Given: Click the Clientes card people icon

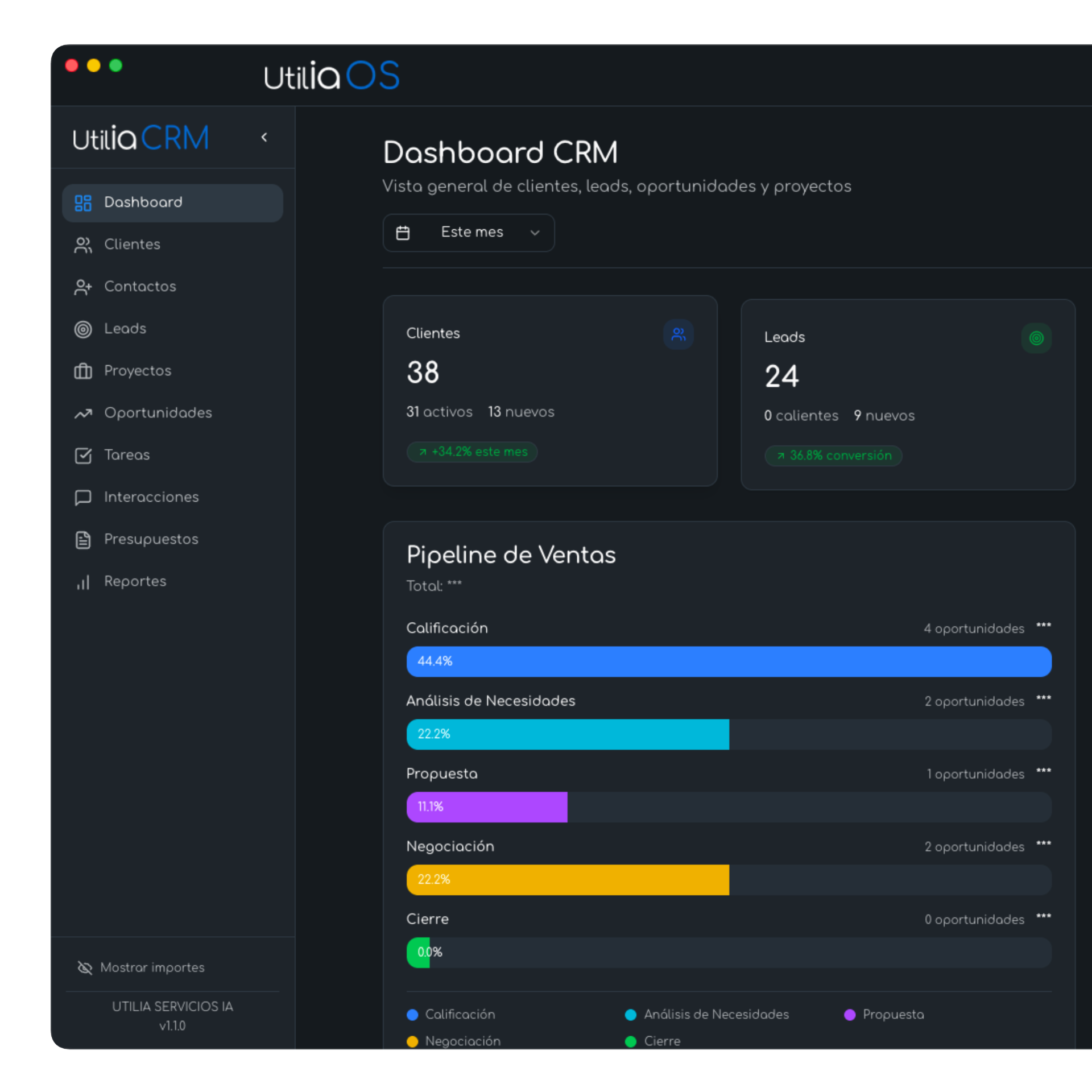Looking at the screenshot, I should [x=678, y=334].
